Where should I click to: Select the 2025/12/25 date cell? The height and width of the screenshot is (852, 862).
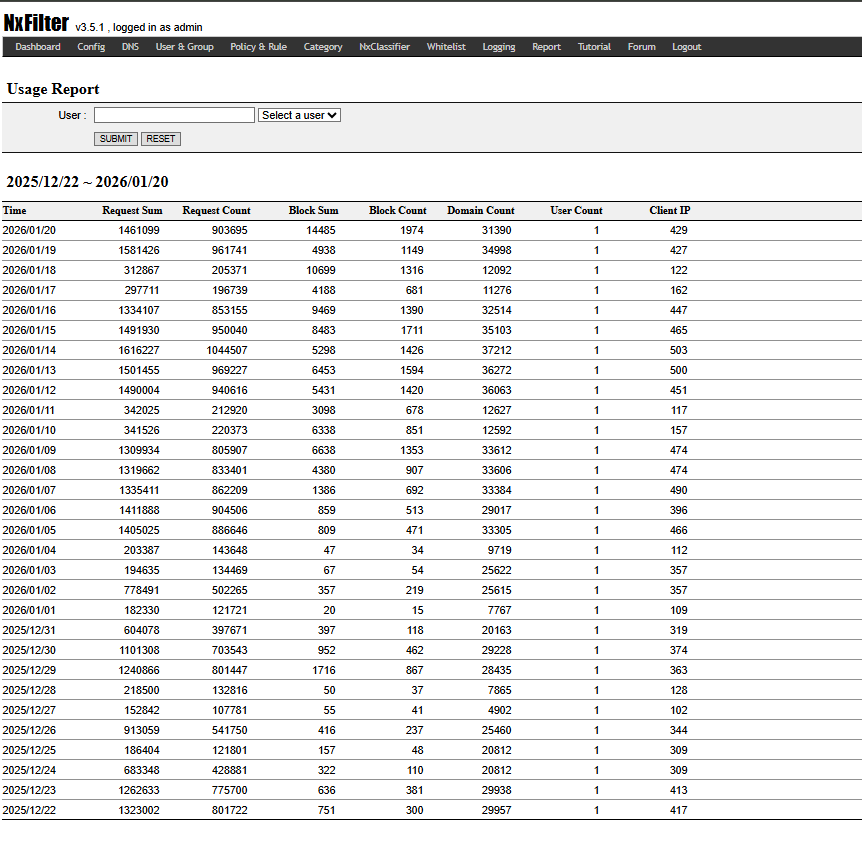[29, 750]
